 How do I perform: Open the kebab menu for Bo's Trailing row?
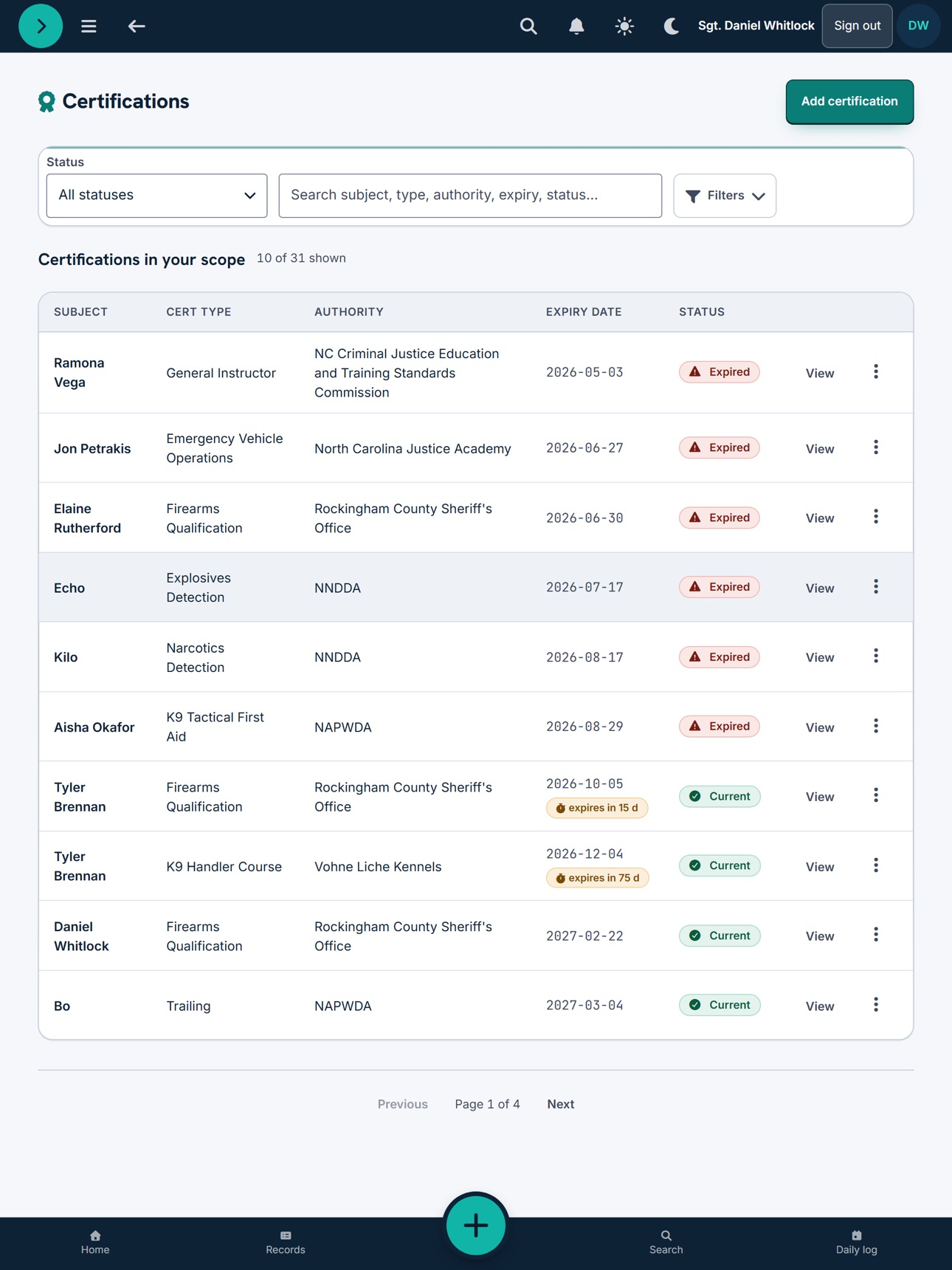(x=876, y=1004)
